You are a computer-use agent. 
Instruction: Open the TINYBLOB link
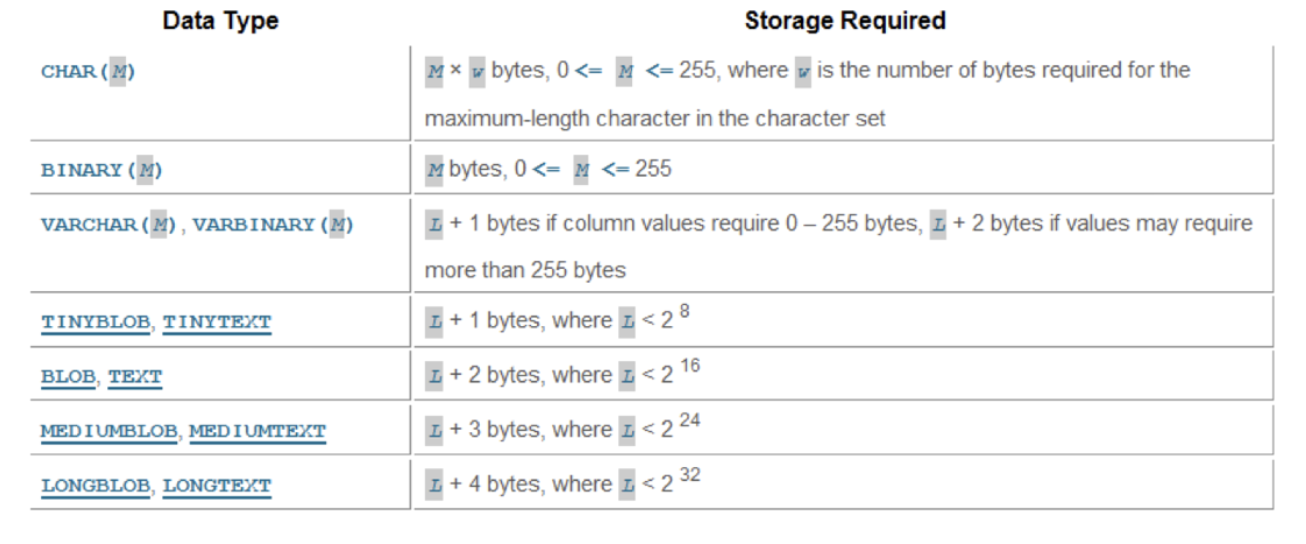click(96, 322)
